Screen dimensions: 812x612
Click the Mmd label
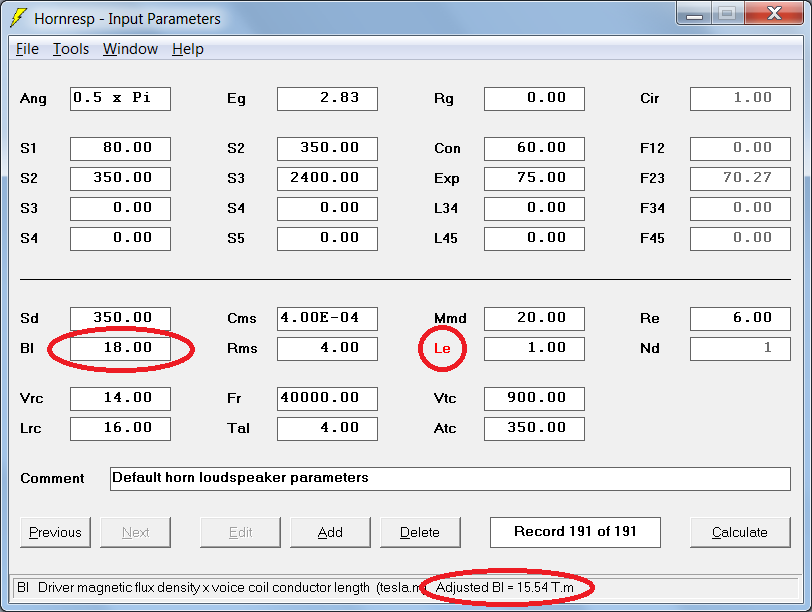click(x=450, y=318)
